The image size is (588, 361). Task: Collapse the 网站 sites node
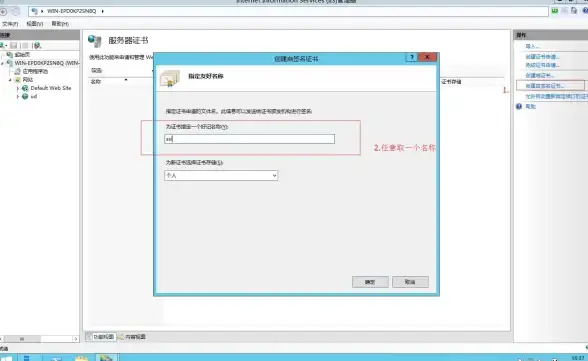point(10,79)
